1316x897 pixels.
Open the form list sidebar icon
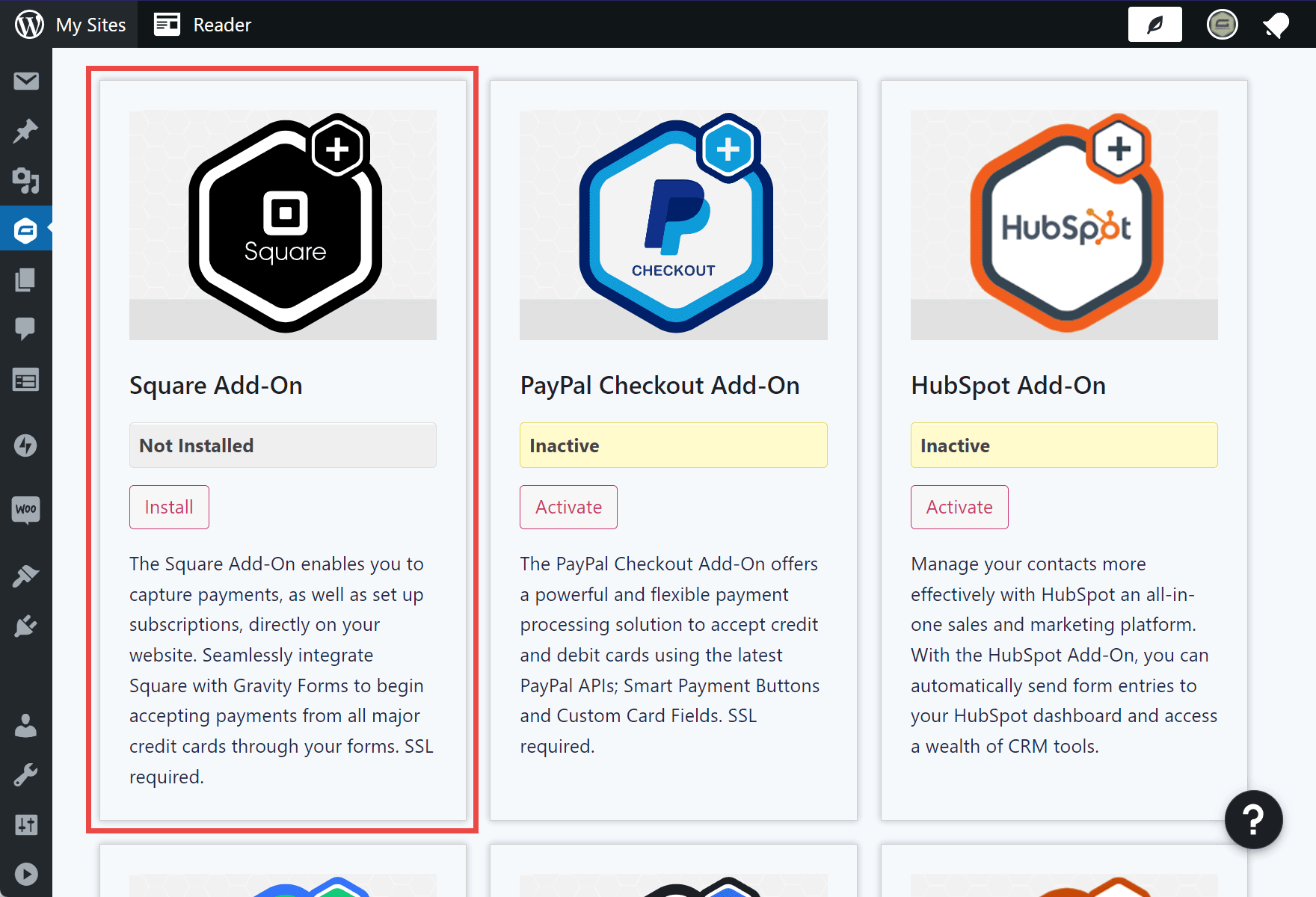(26, 380)
